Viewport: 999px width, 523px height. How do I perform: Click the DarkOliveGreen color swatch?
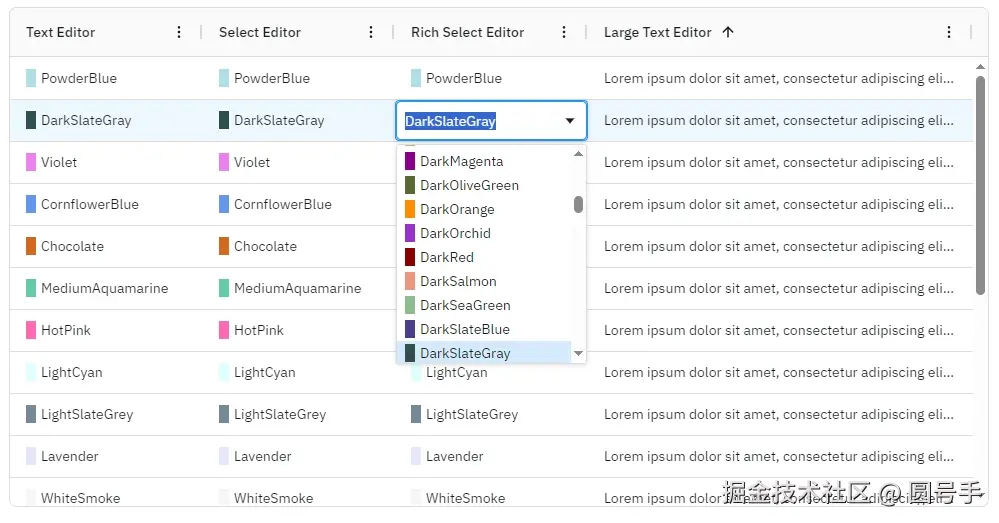coord(410,185)
